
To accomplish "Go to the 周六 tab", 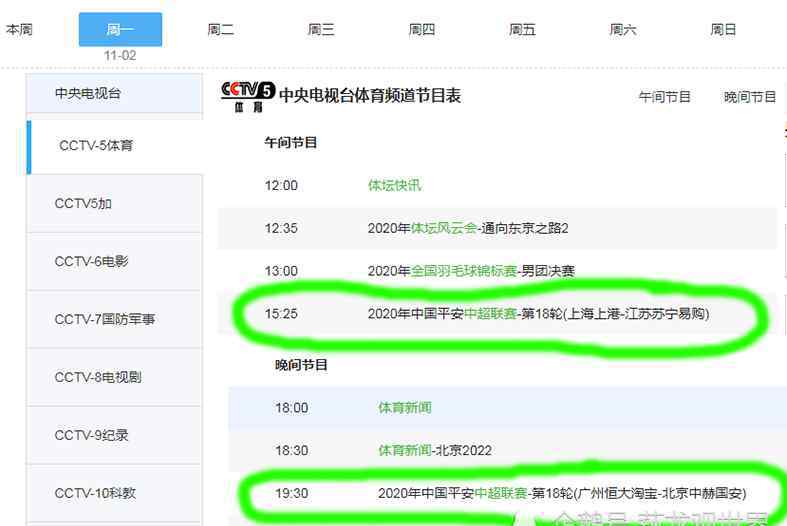I will (x=623, y=30).
